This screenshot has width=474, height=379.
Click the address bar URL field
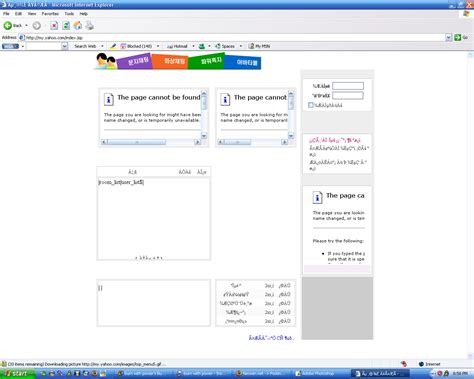click(235, 38)
